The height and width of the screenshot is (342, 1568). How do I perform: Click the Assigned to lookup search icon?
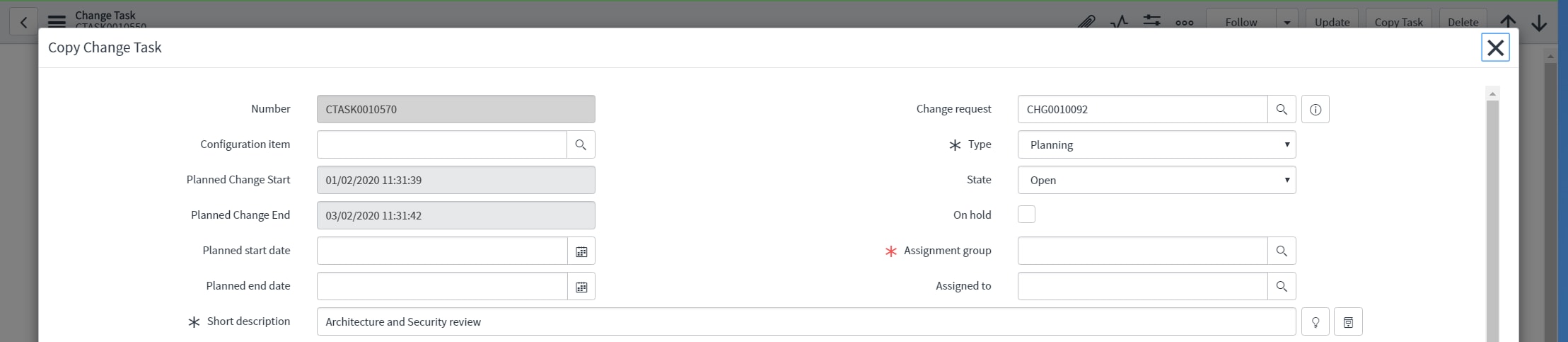1282,286
